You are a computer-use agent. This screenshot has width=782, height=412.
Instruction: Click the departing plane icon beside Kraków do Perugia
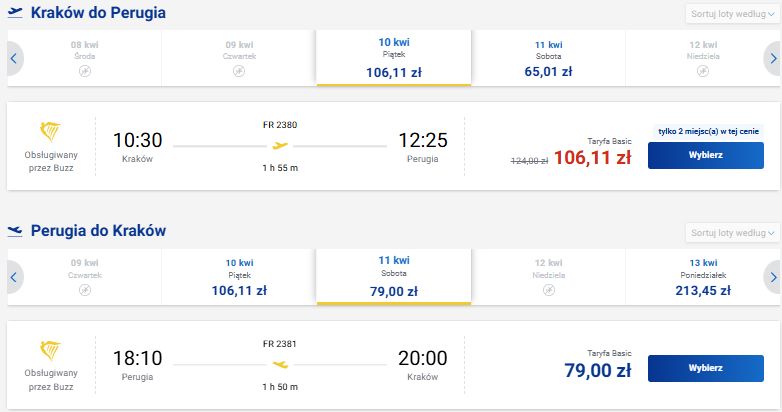click(15, 12)
